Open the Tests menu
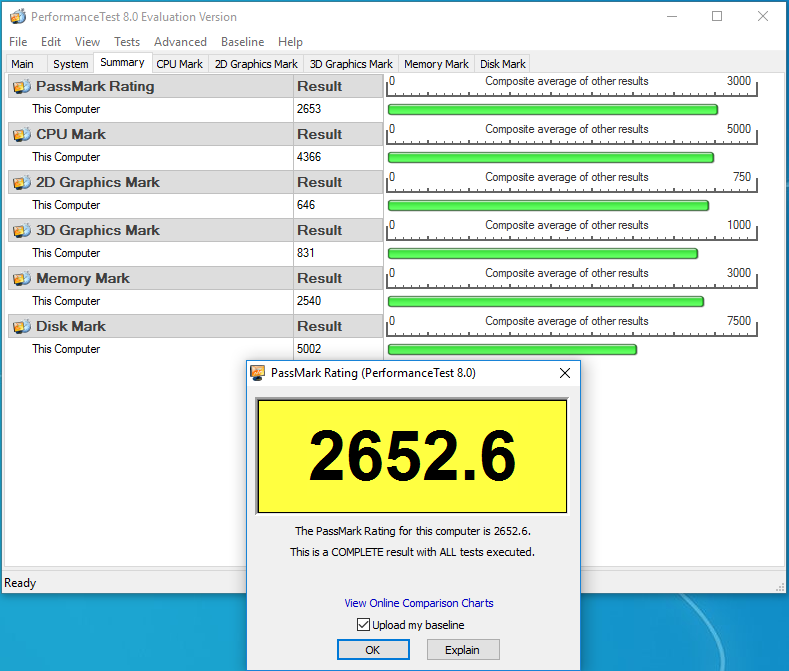Viewport: 789px width, 671px height. tap(127, 42)
